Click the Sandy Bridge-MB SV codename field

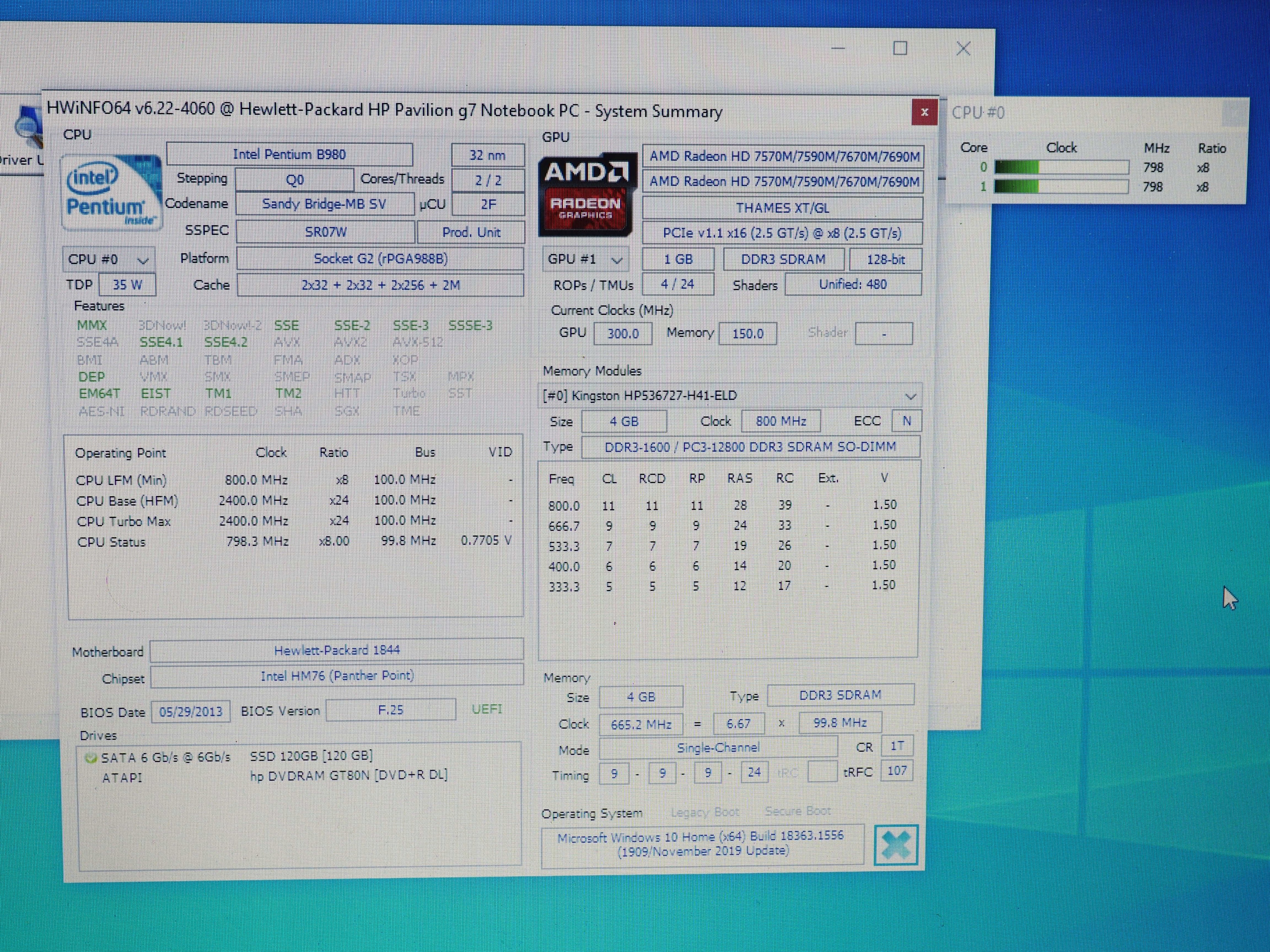point(324,204)
